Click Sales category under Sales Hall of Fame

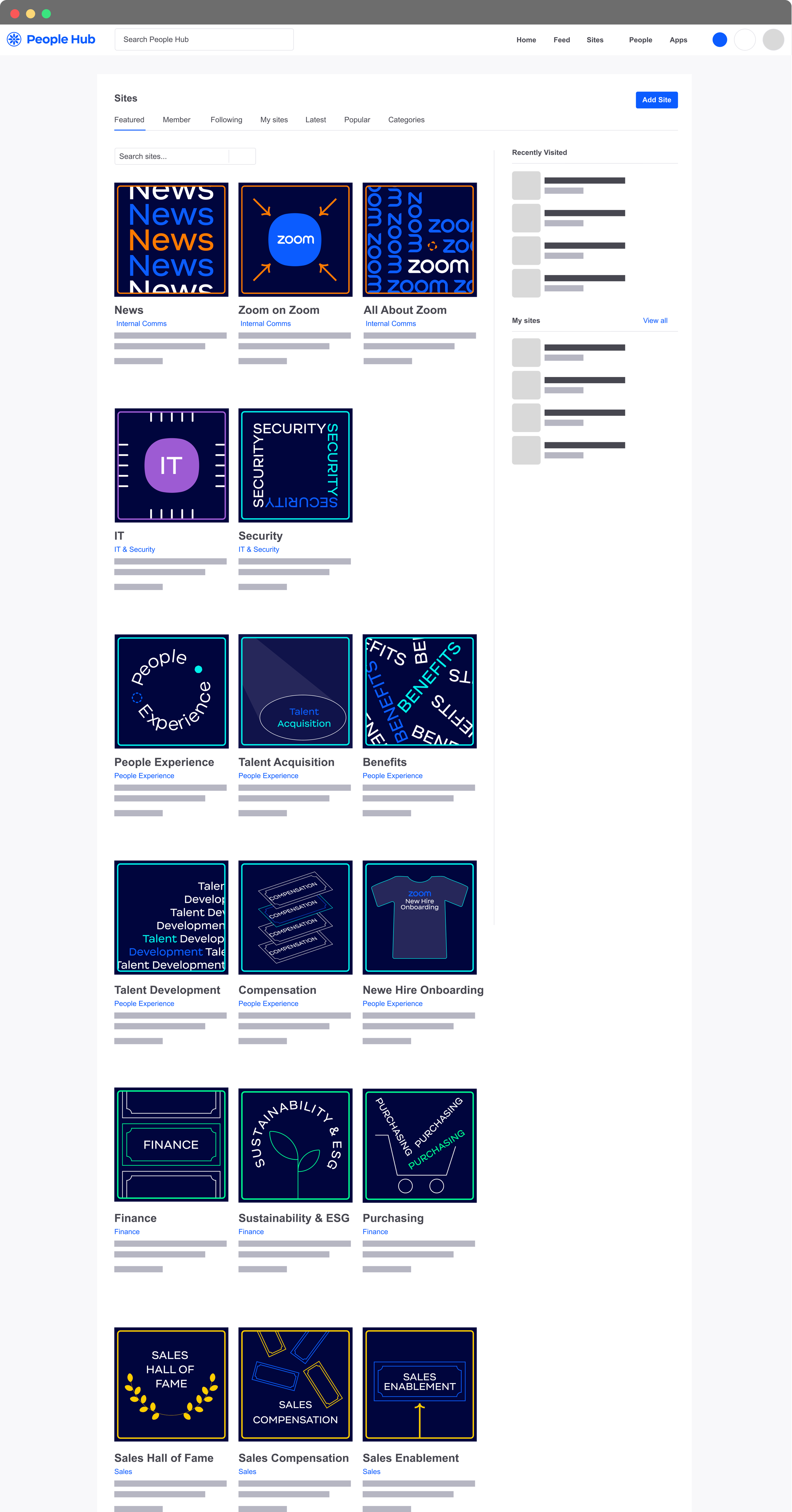coord(123,1471)
